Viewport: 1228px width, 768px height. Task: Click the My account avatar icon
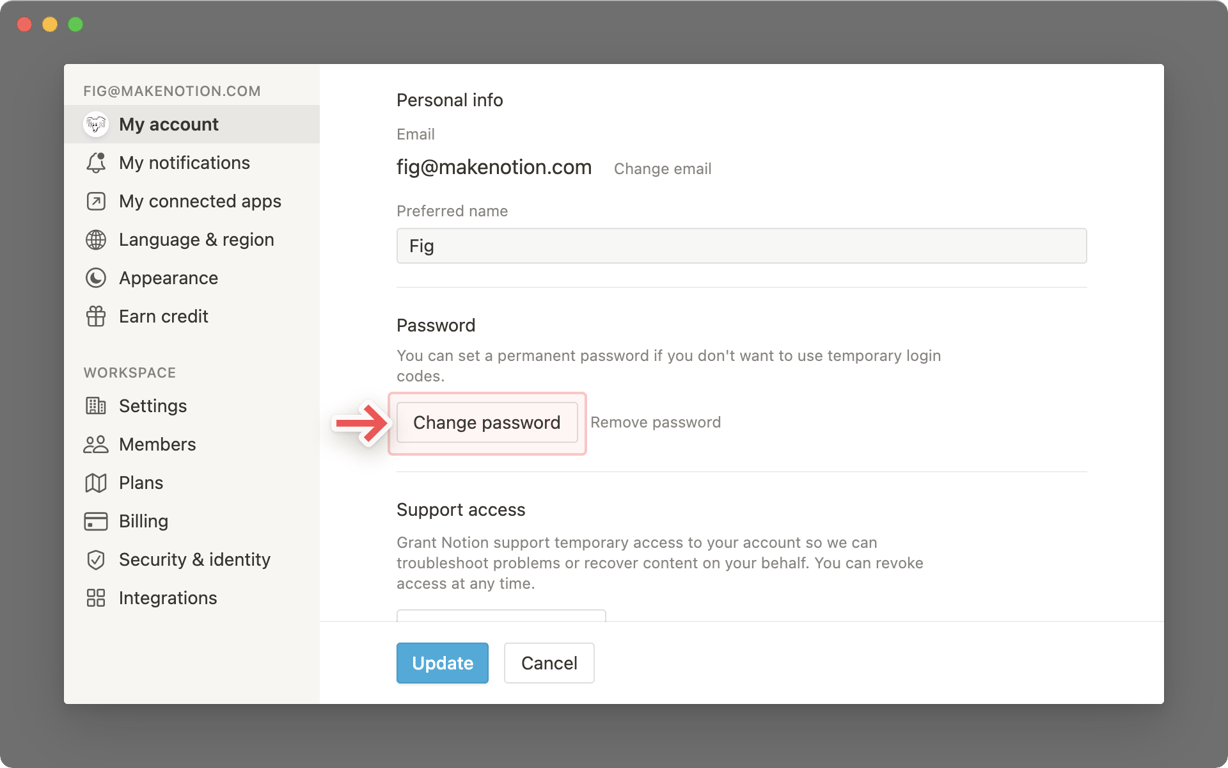coord(96,124)
